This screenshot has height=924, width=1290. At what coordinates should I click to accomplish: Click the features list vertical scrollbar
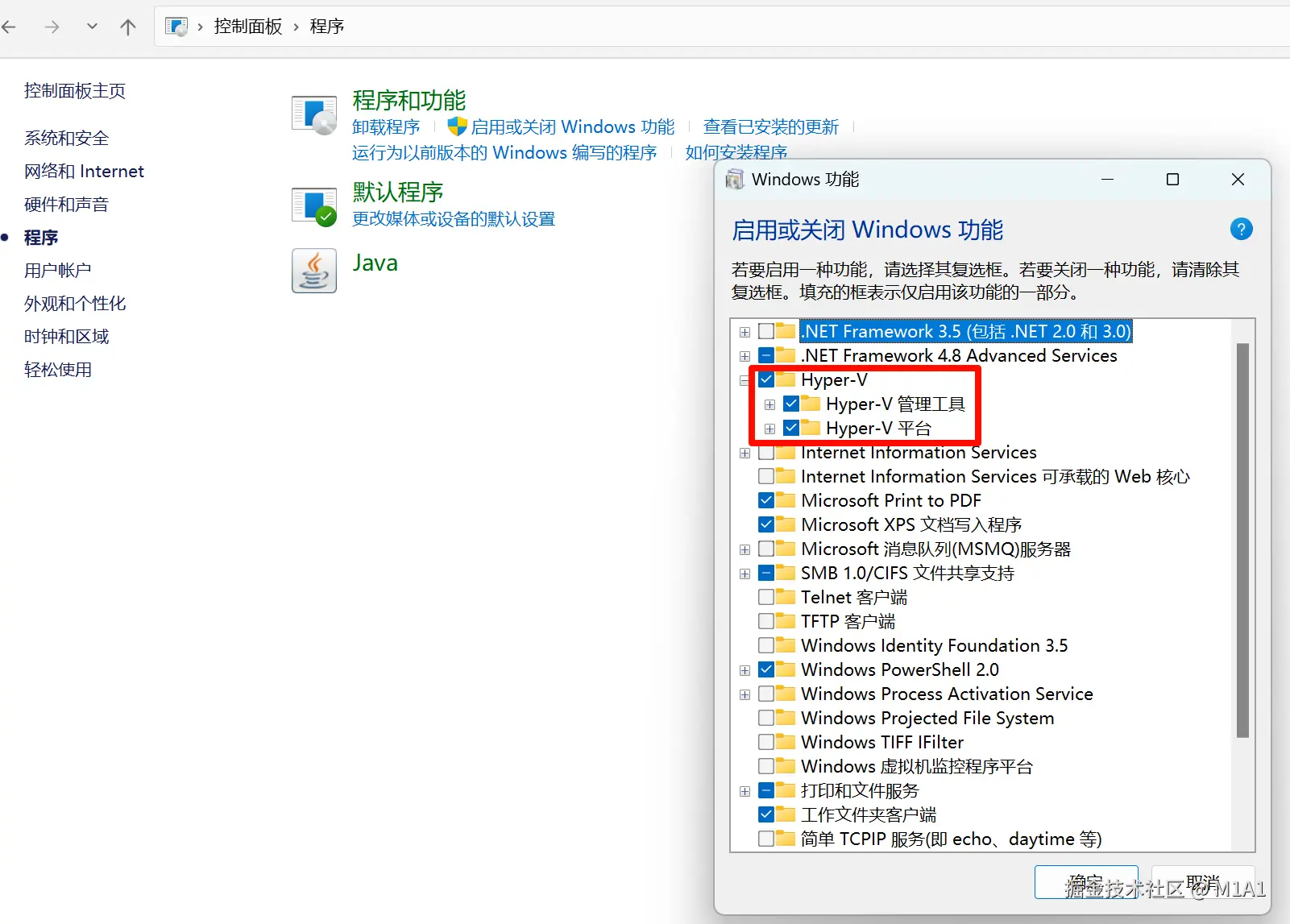(x=1242, y=541)
